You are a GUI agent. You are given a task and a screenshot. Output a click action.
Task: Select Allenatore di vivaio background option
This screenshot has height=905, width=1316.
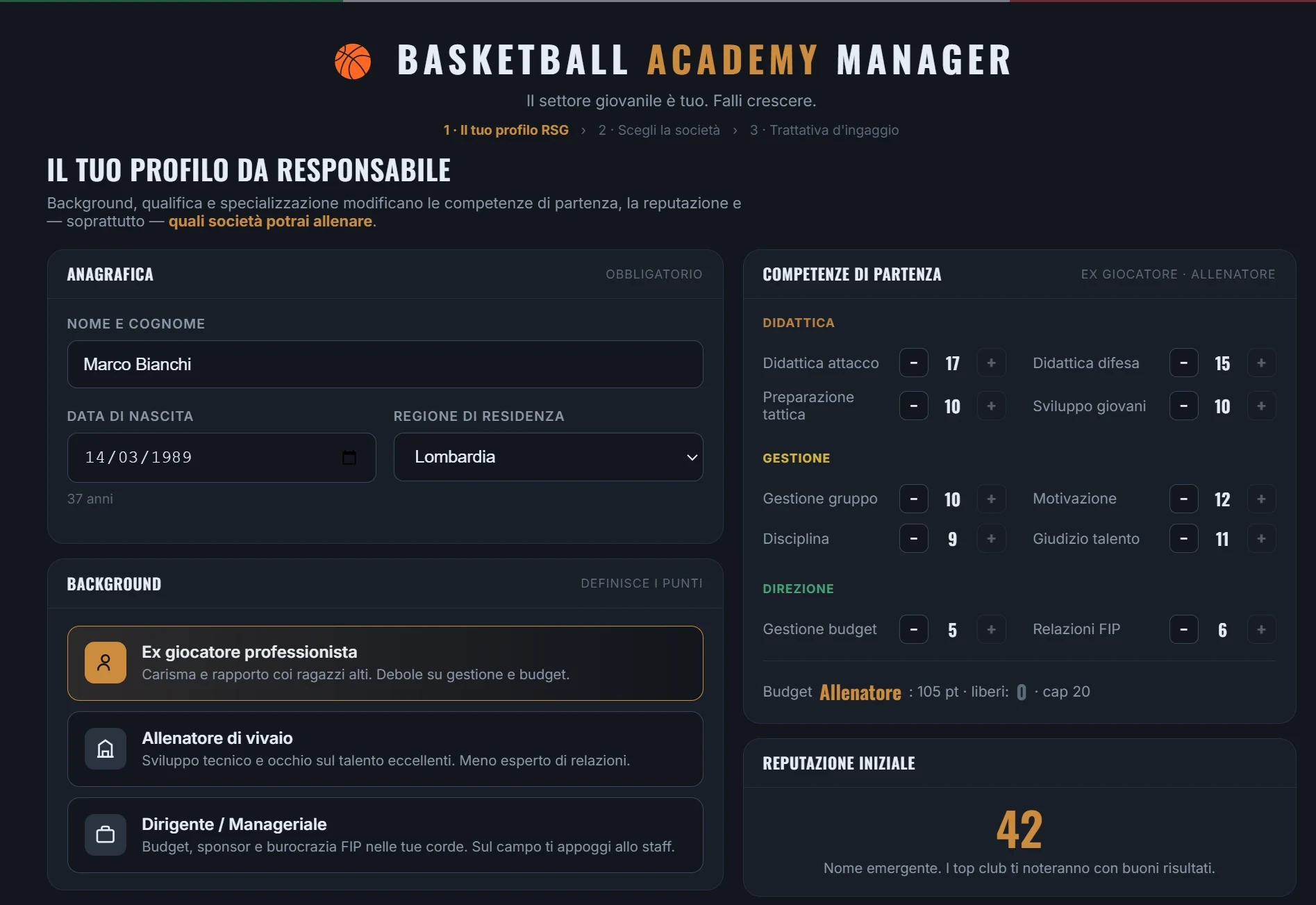pyautogui.click(x=385, y=749)
